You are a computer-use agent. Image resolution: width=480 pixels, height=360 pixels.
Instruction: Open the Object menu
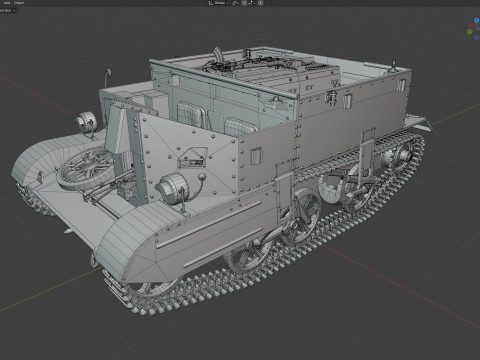(x=19, y=3)
